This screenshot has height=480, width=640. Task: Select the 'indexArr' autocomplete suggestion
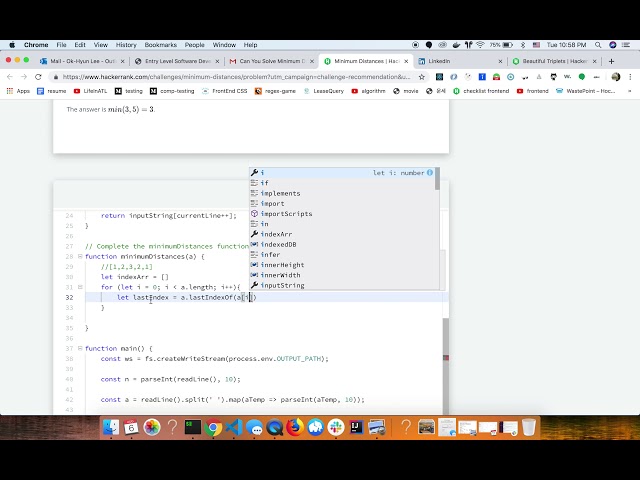pyautogui.click(x=342, y=234)
